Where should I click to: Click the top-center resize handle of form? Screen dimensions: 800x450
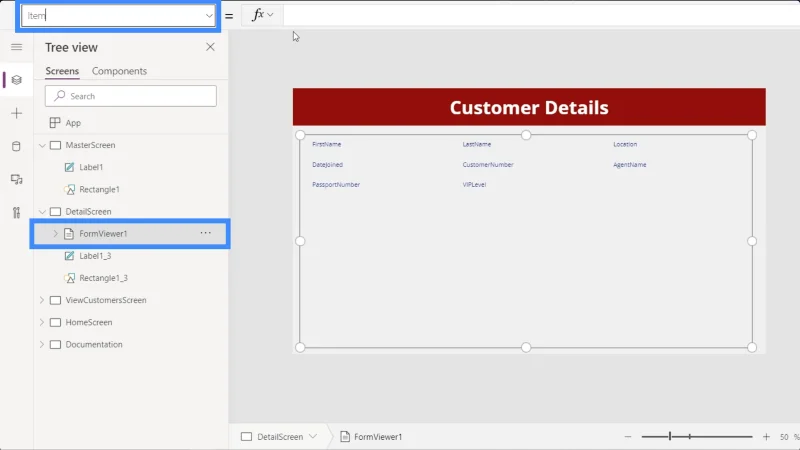click(526, 135)
